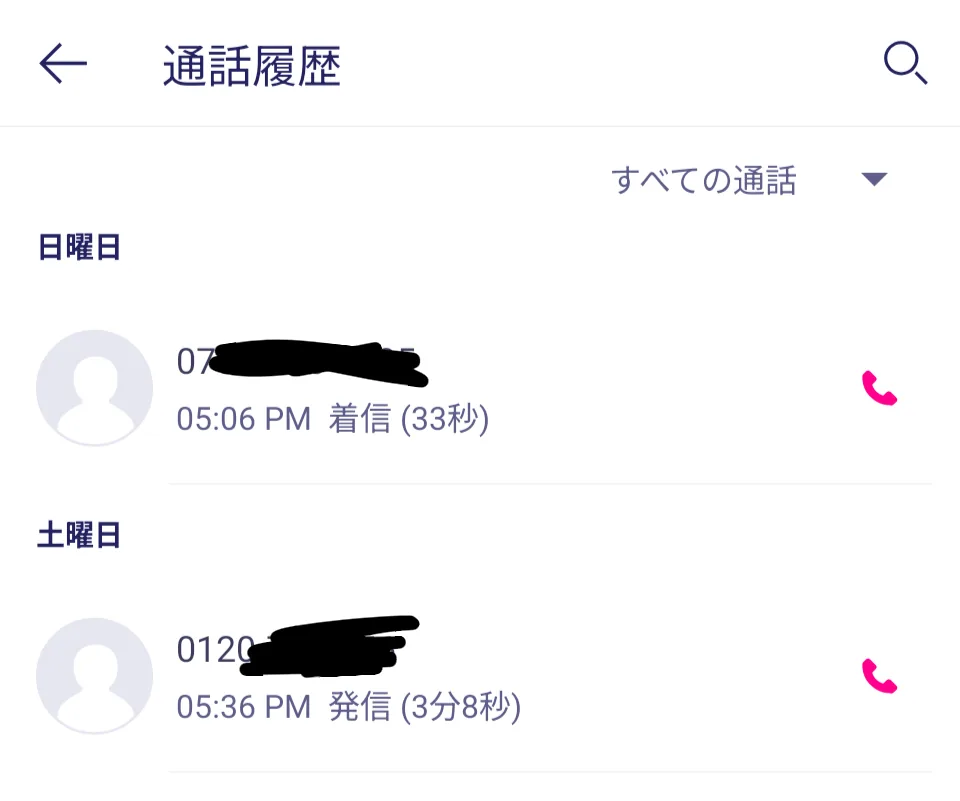Open the contact avatar for Sunday's call
Screen dimensions: 960x801
point(94,387)
